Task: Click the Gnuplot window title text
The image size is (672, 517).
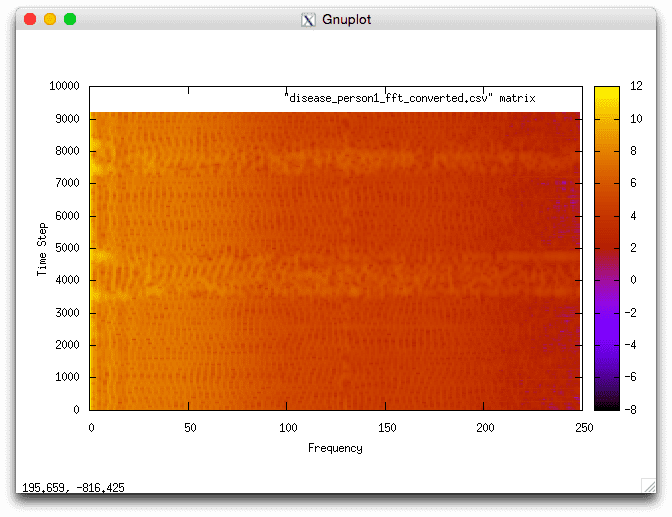Action: pos(346,20)
